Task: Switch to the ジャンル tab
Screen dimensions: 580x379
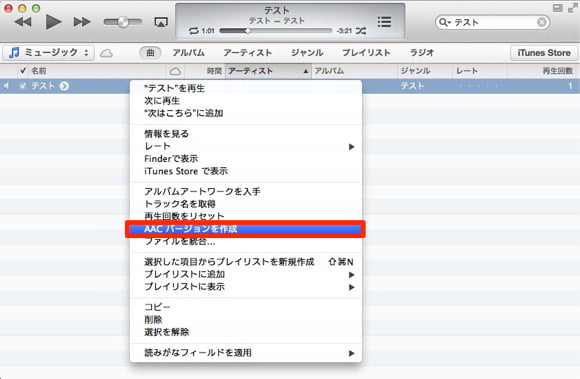Action: [307, 53]
